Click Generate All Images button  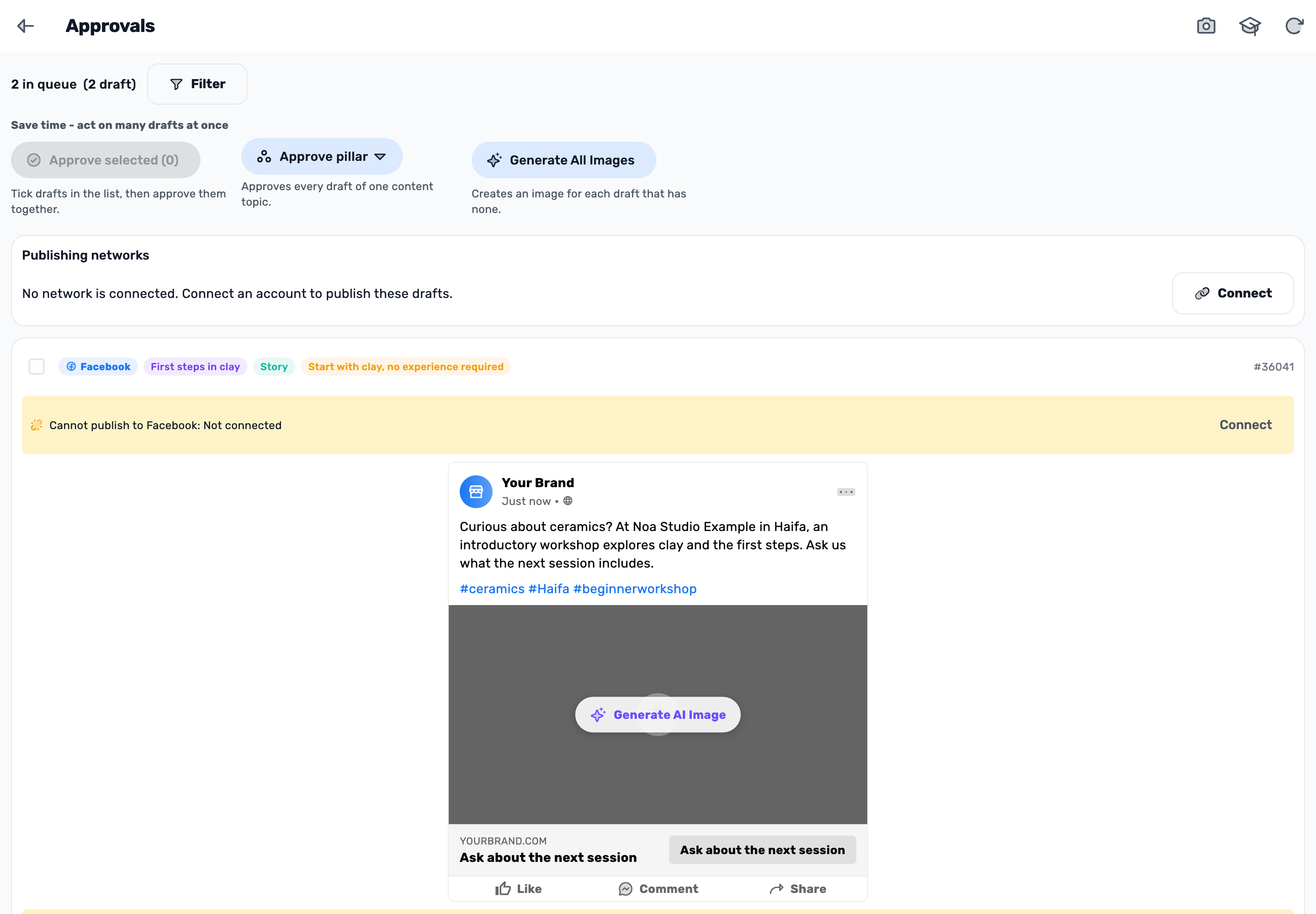click(563, 160)
